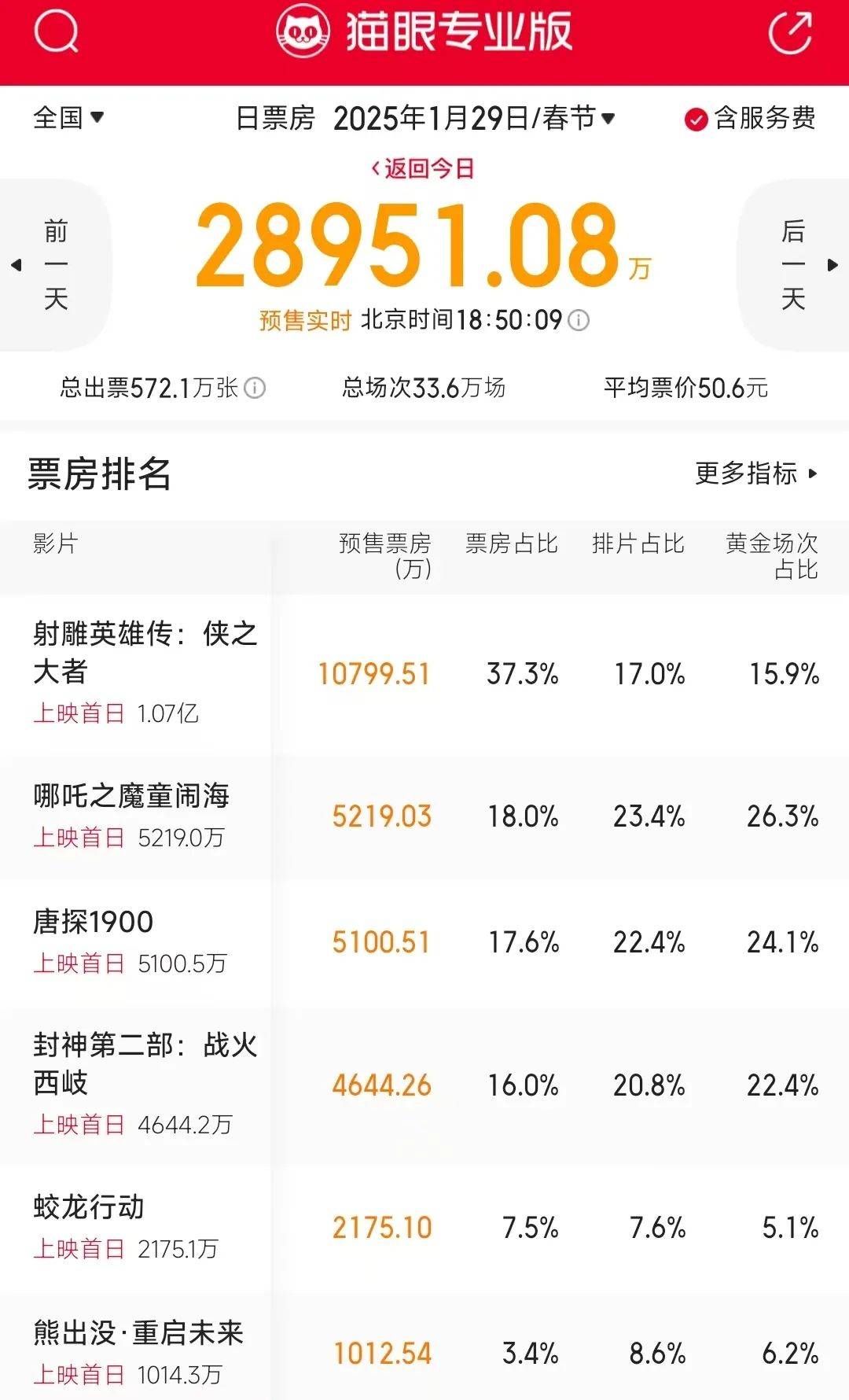Open the date picker dropdown 2025年1月29日
Image resolution: width=849 pixels, height=1400 pixels.
(473, 118)
